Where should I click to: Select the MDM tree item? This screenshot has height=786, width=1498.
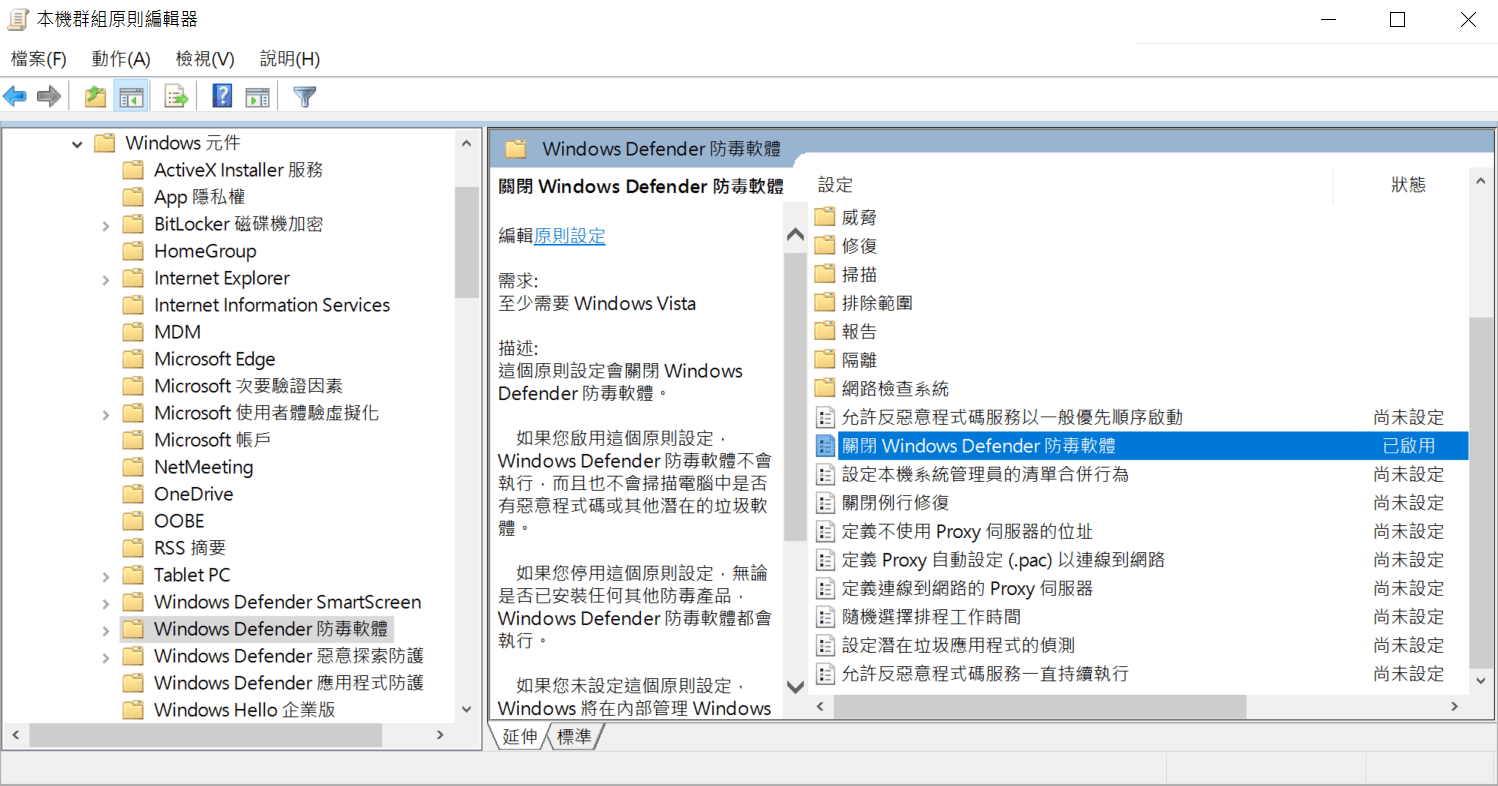point(177,332)
